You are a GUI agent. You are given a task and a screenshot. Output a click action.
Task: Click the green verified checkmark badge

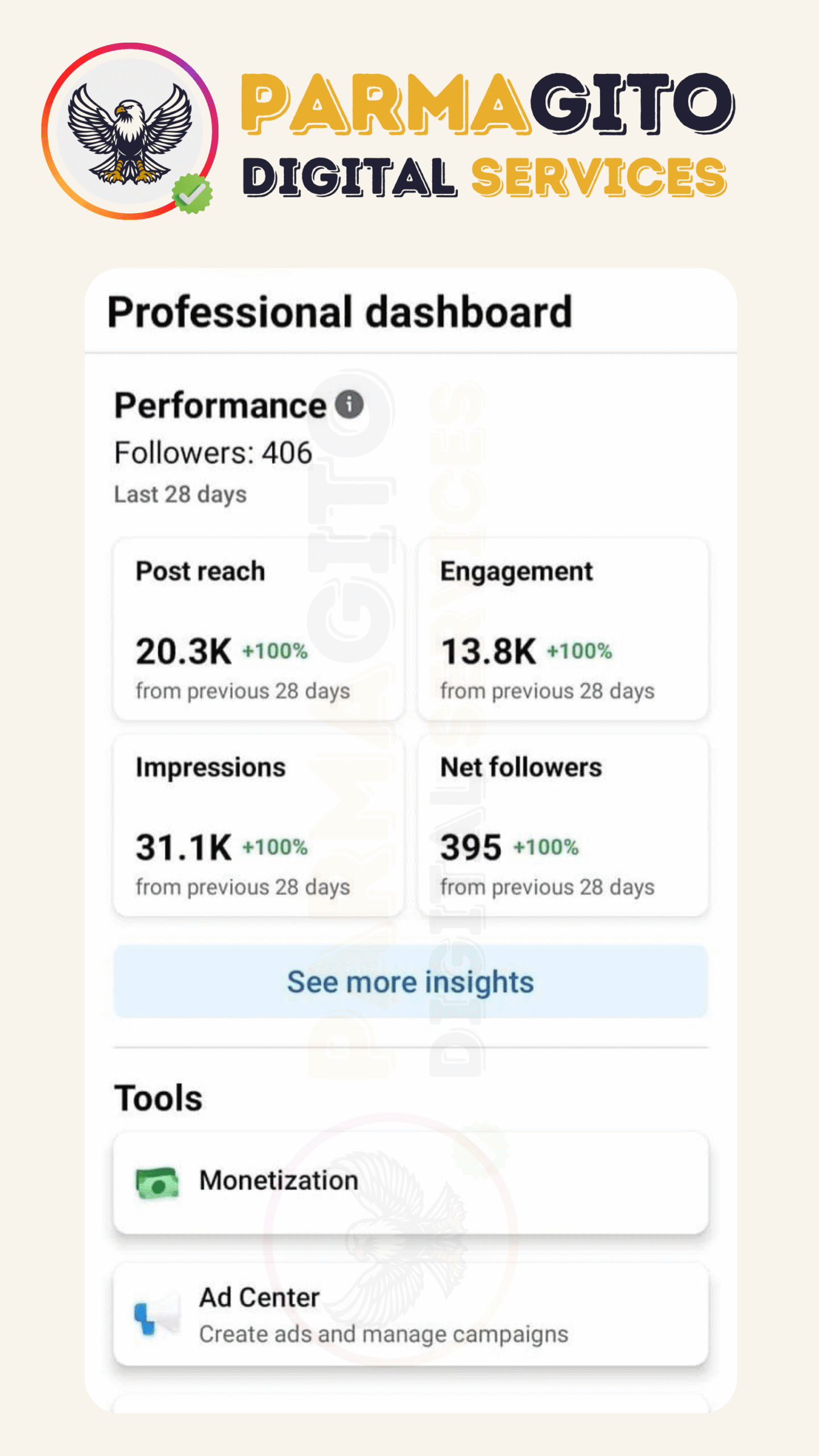pos(193,194)
